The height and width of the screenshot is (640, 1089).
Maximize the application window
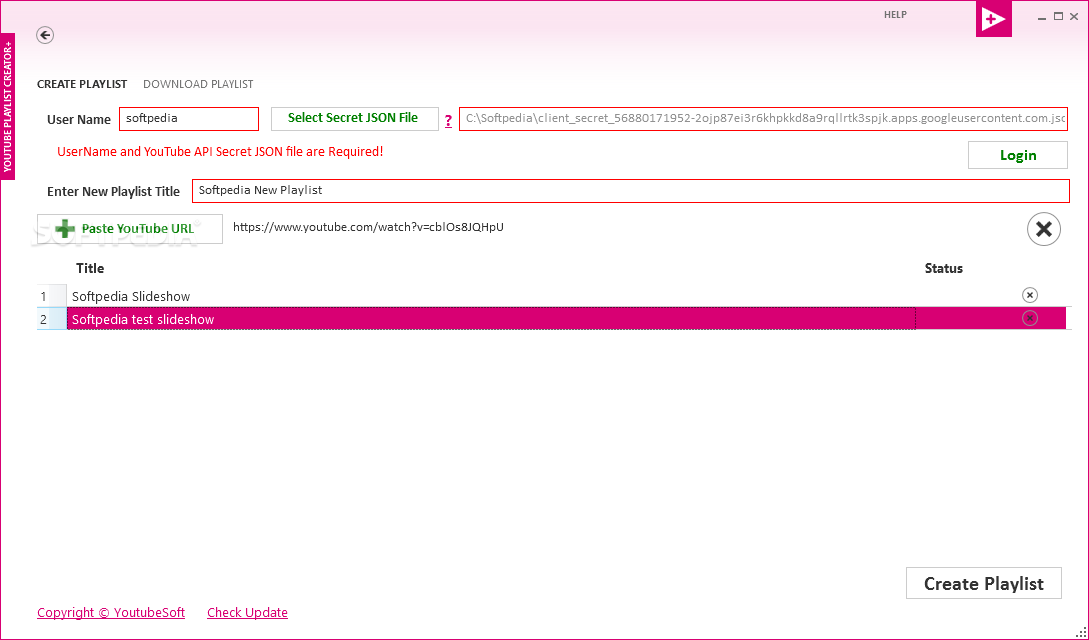(1058, 17)
